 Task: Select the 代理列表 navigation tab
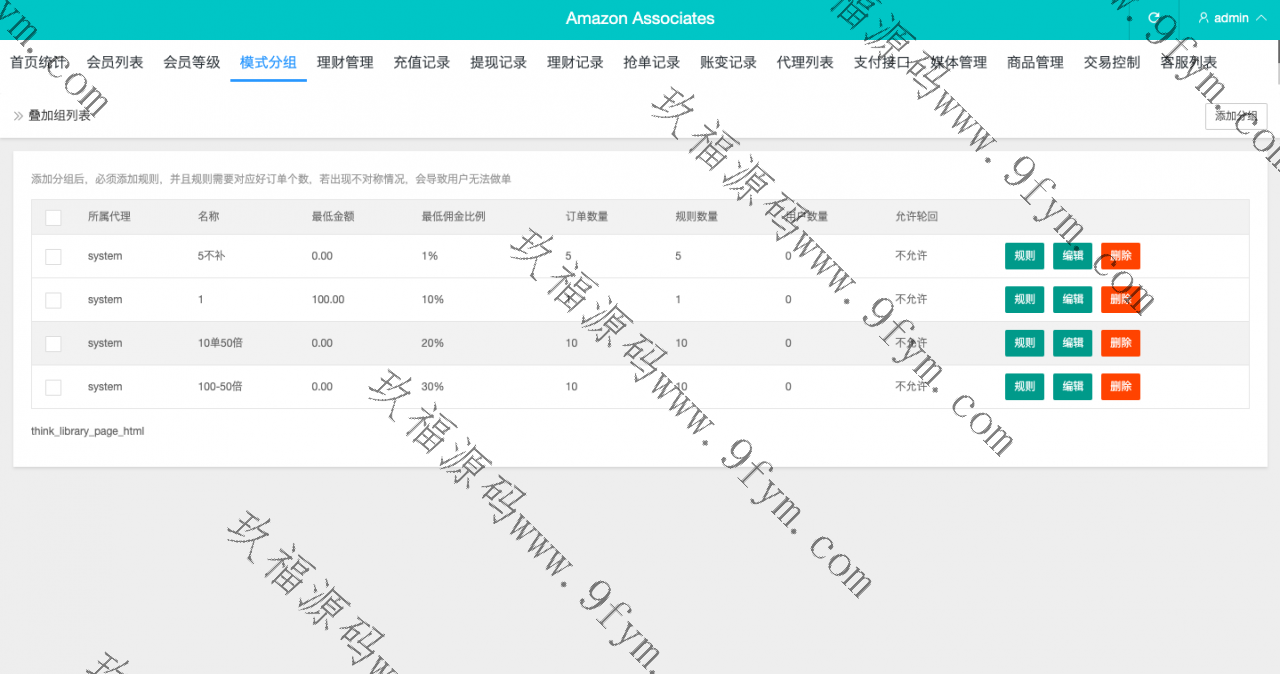(805, 62)
